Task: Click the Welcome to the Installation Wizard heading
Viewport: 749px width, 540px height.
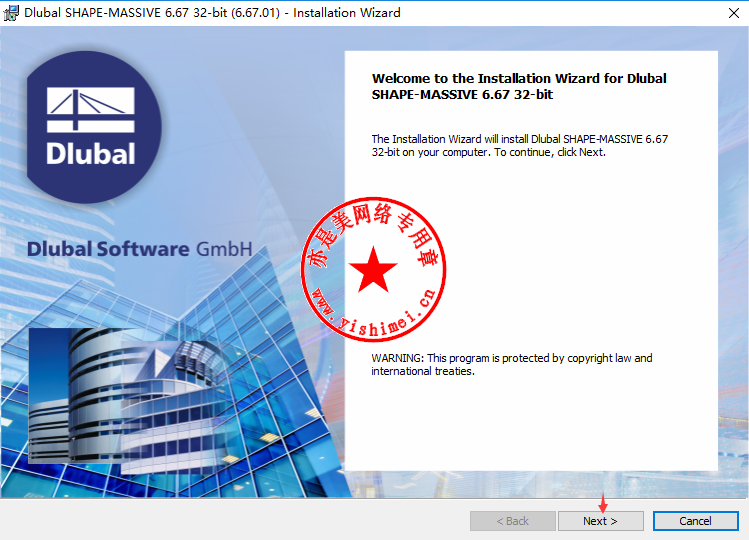Action: (x=519, y=86)
